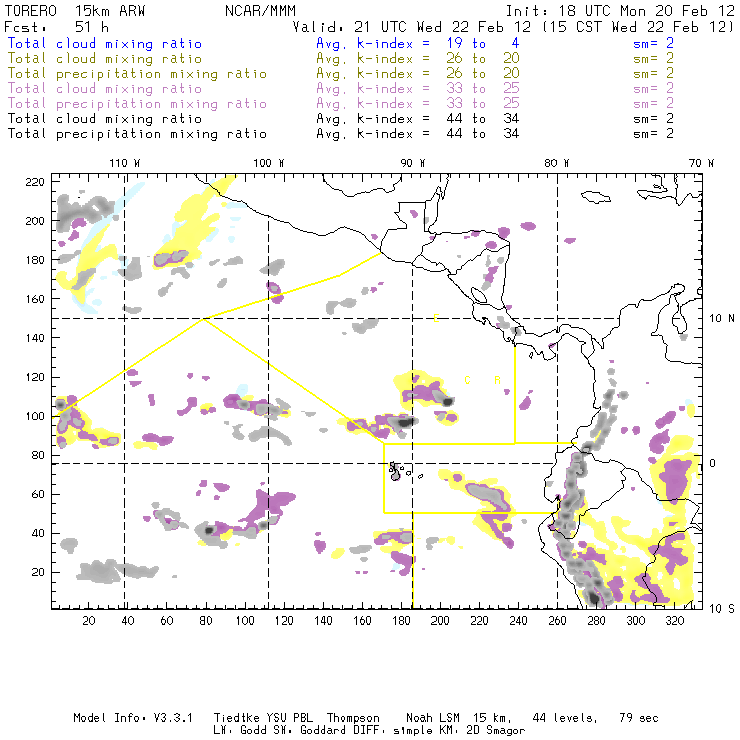Screen dimensions: 740x740
Task: Click the "Tiedtke" scheme name in footer
Action: point(237,718)
